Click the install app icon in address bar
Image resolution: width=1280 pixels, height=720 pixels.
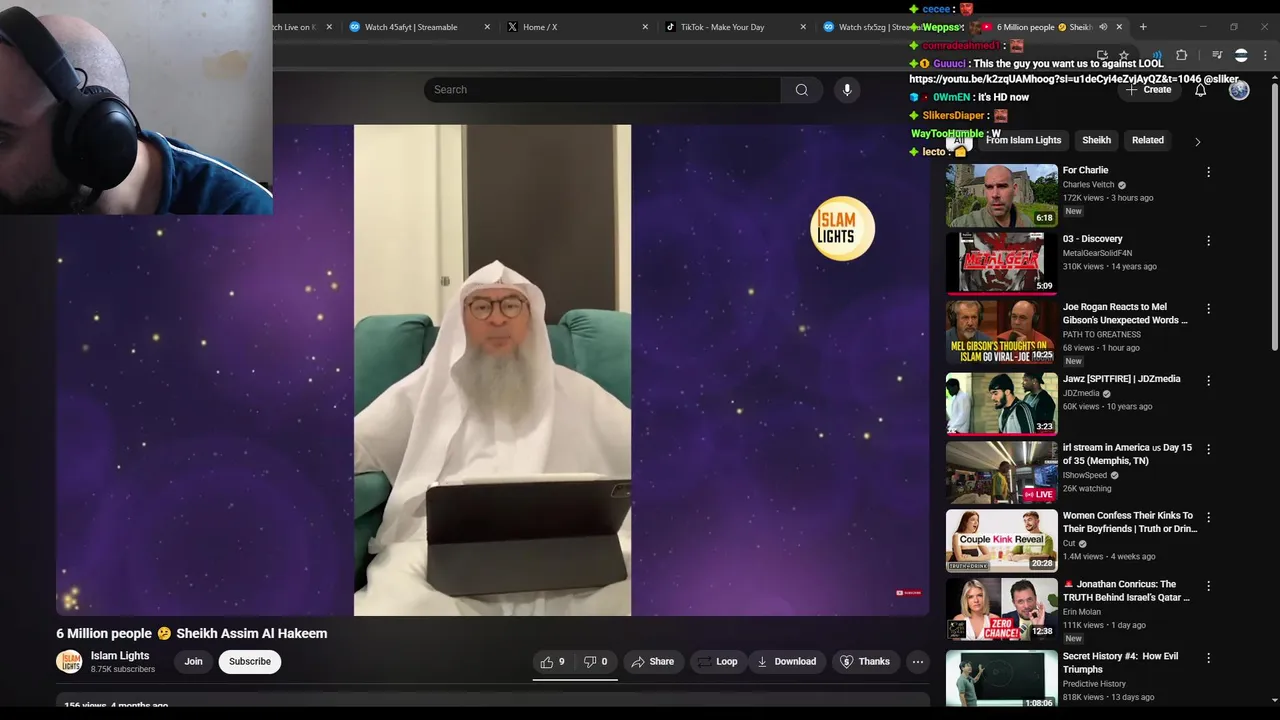point(1102,56)
